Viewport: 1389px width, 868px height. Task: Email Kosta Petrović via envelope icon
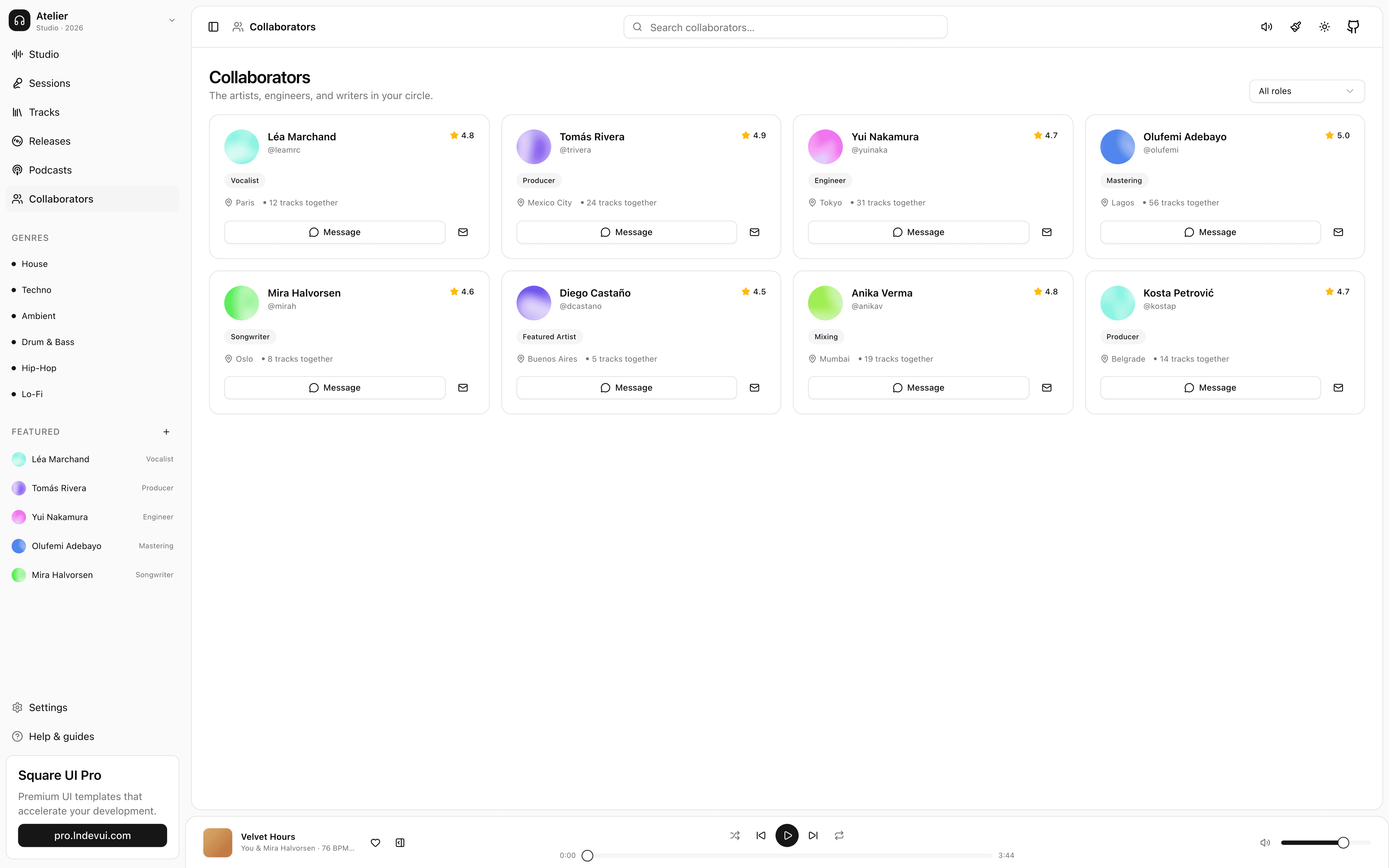point(1339,388)
